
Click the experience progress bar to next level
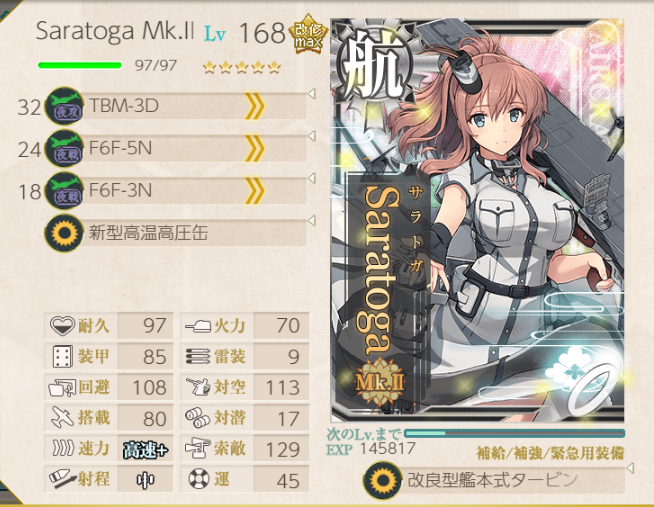pyautogui.click(x=514, y=434)
